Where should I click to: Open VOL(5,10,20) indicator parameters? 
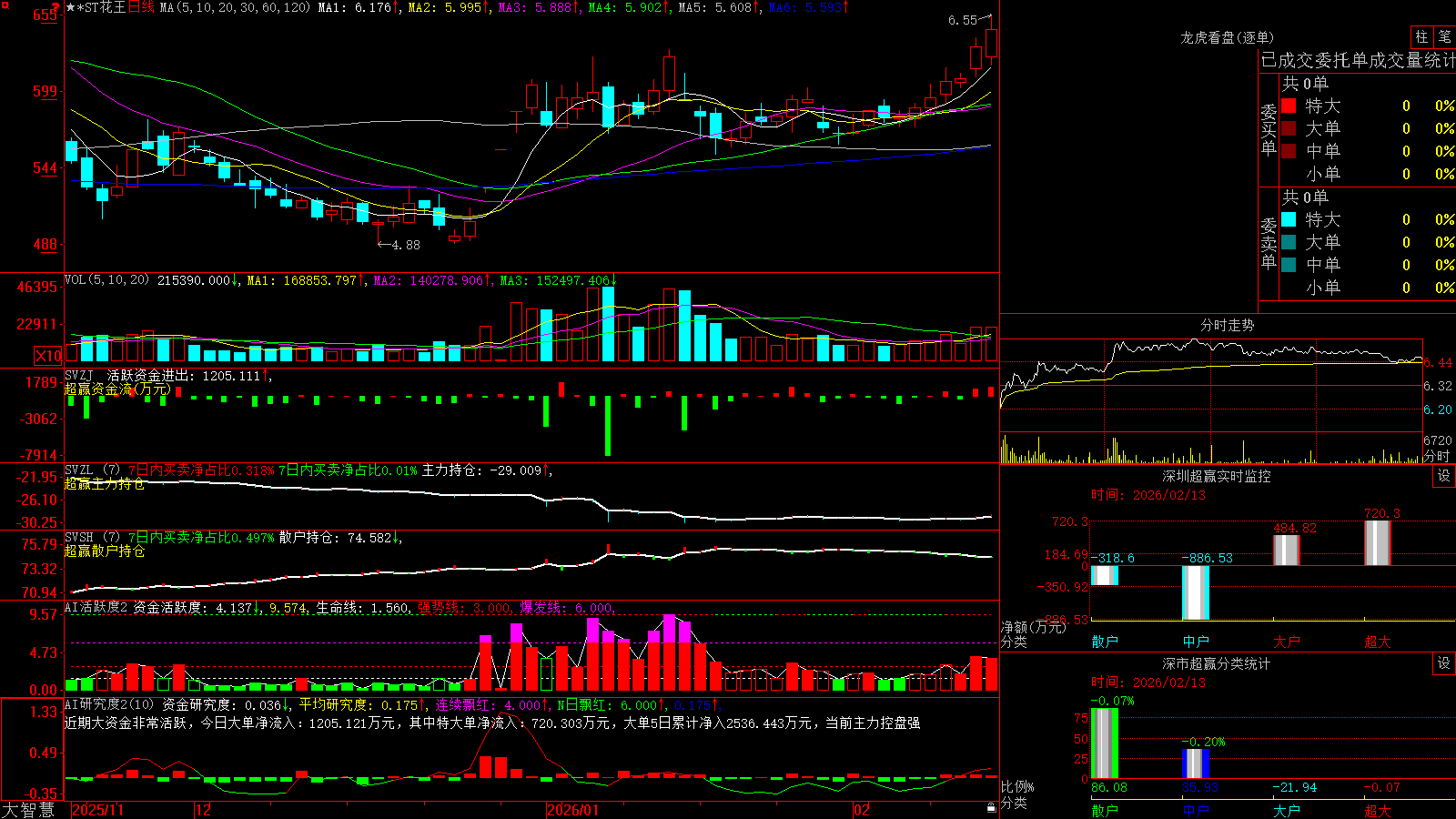[x=106, y=280]
